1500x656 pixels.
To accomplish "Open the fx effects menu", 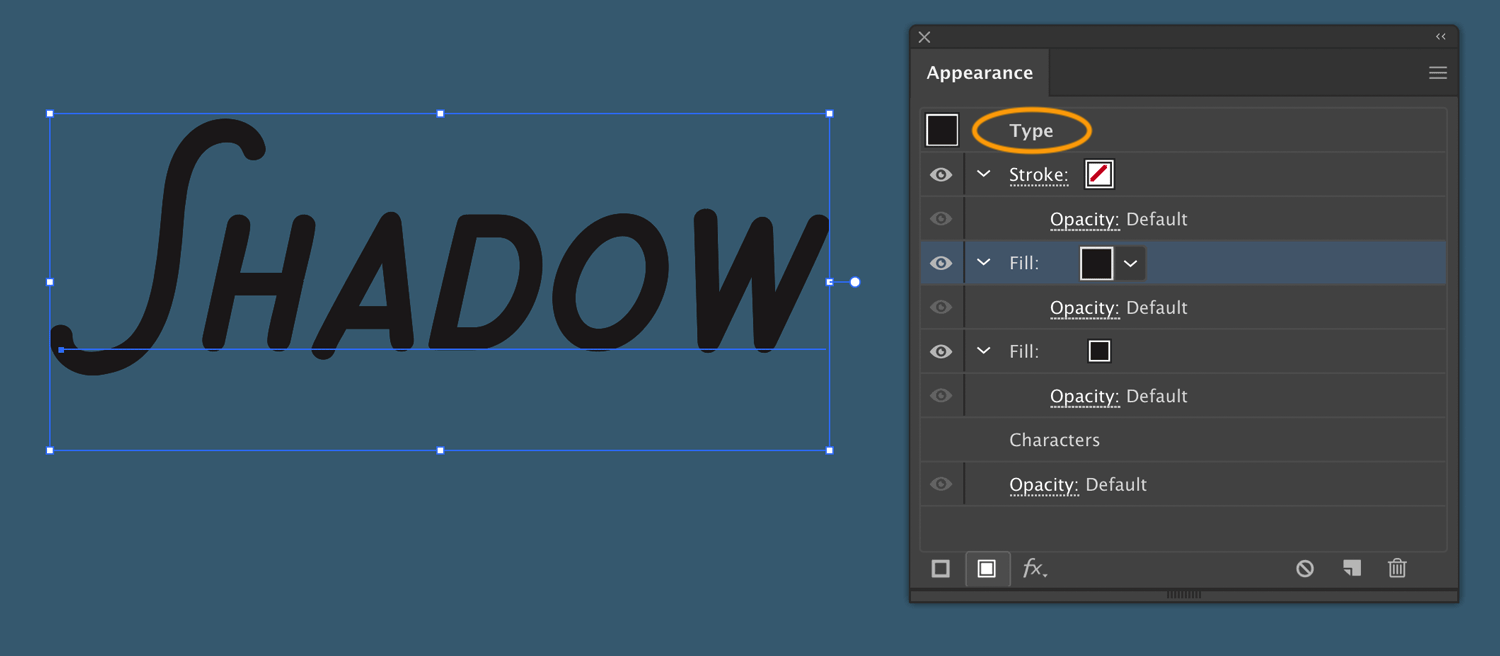I will click(x=1035, y=568).
